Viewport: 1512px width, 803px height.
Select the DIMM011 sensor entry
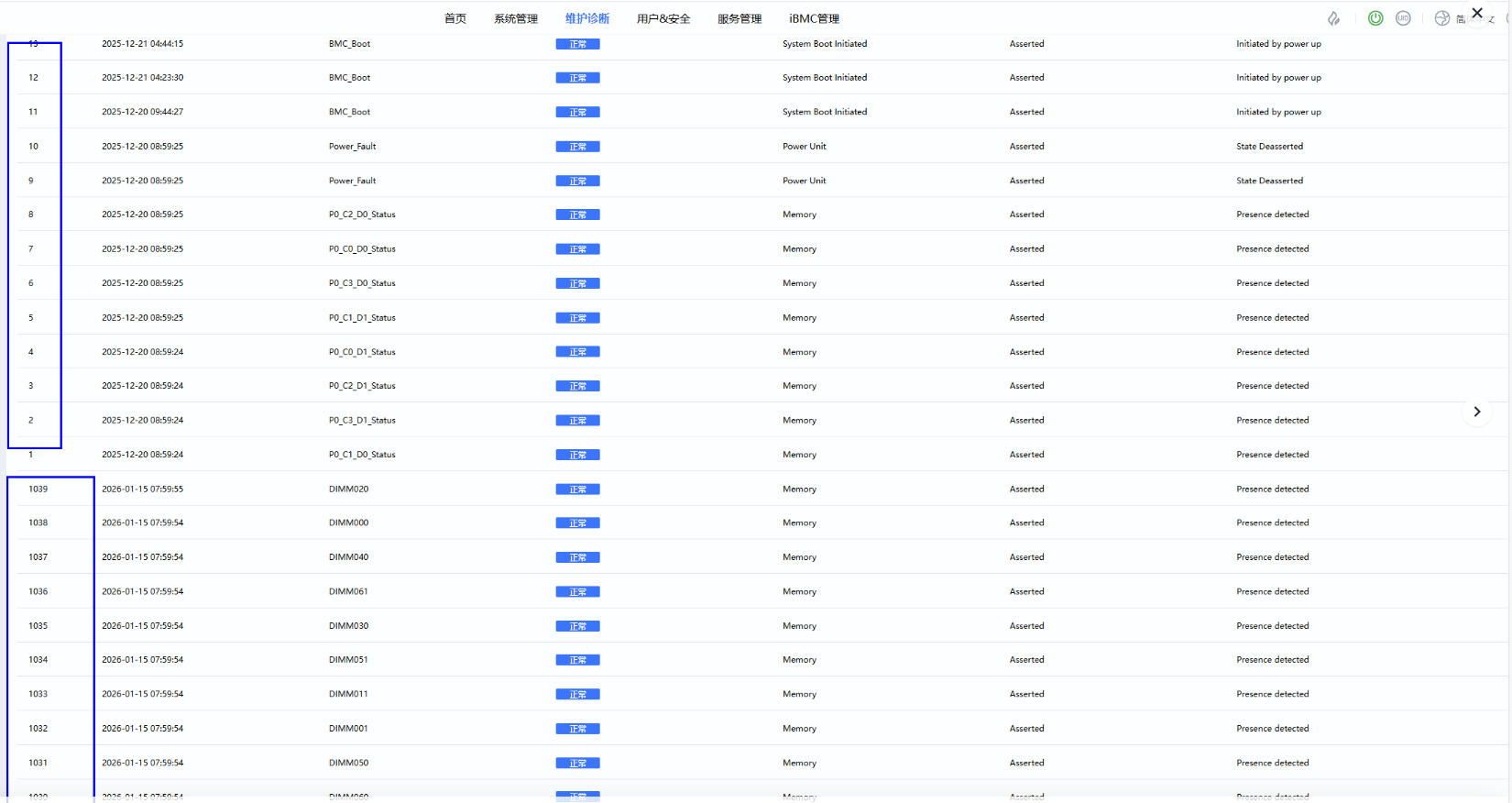coord(348,695)
